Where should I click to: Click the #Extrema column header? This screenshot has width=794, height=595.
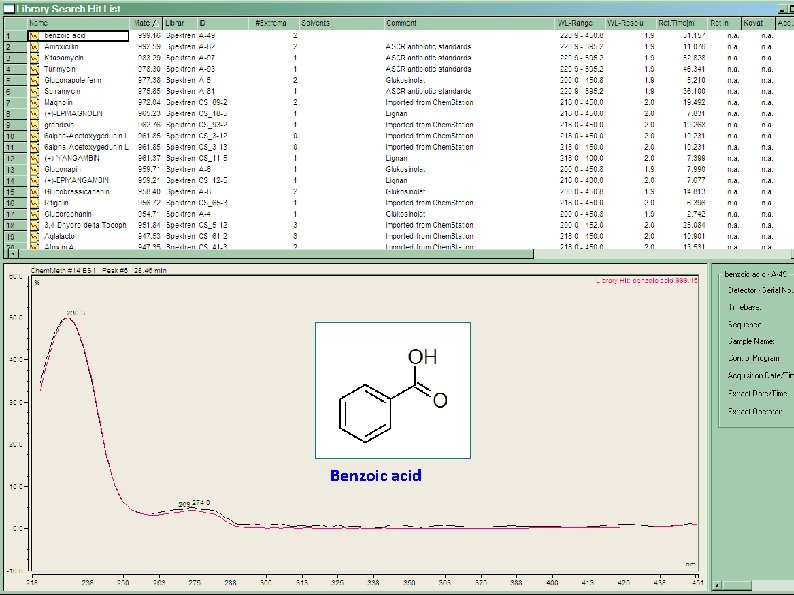coord(275,23)
